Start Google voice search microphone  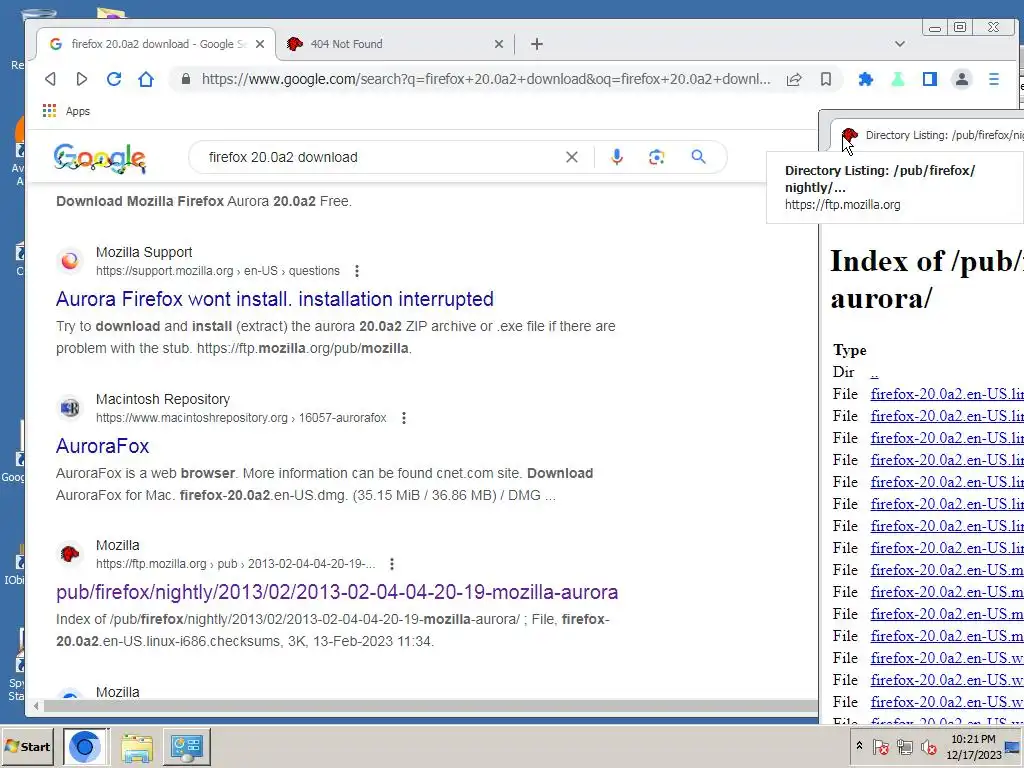[x=617, y=157]
